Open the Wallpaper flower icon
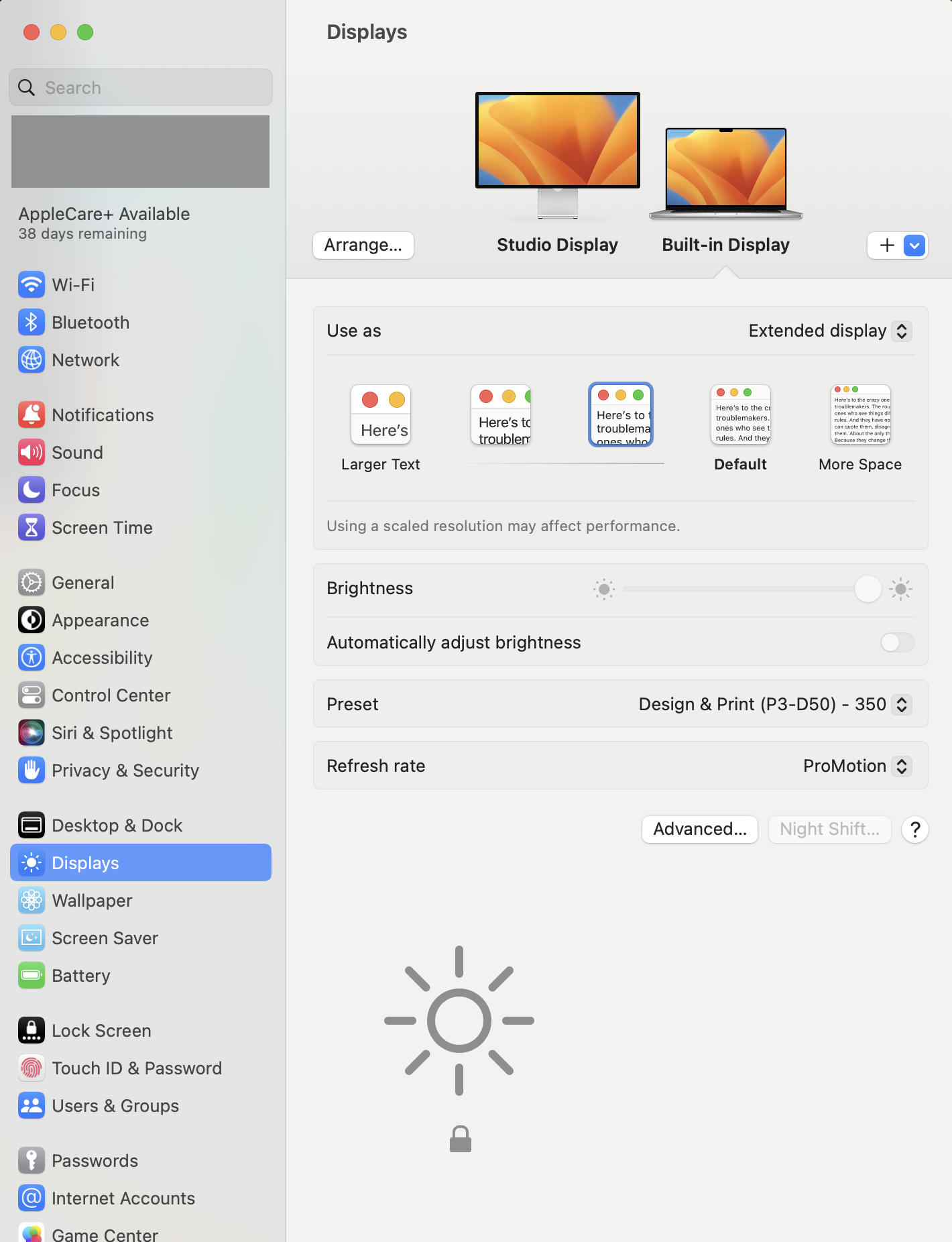This screenshot has height=1242, width=952. [32, 901]
